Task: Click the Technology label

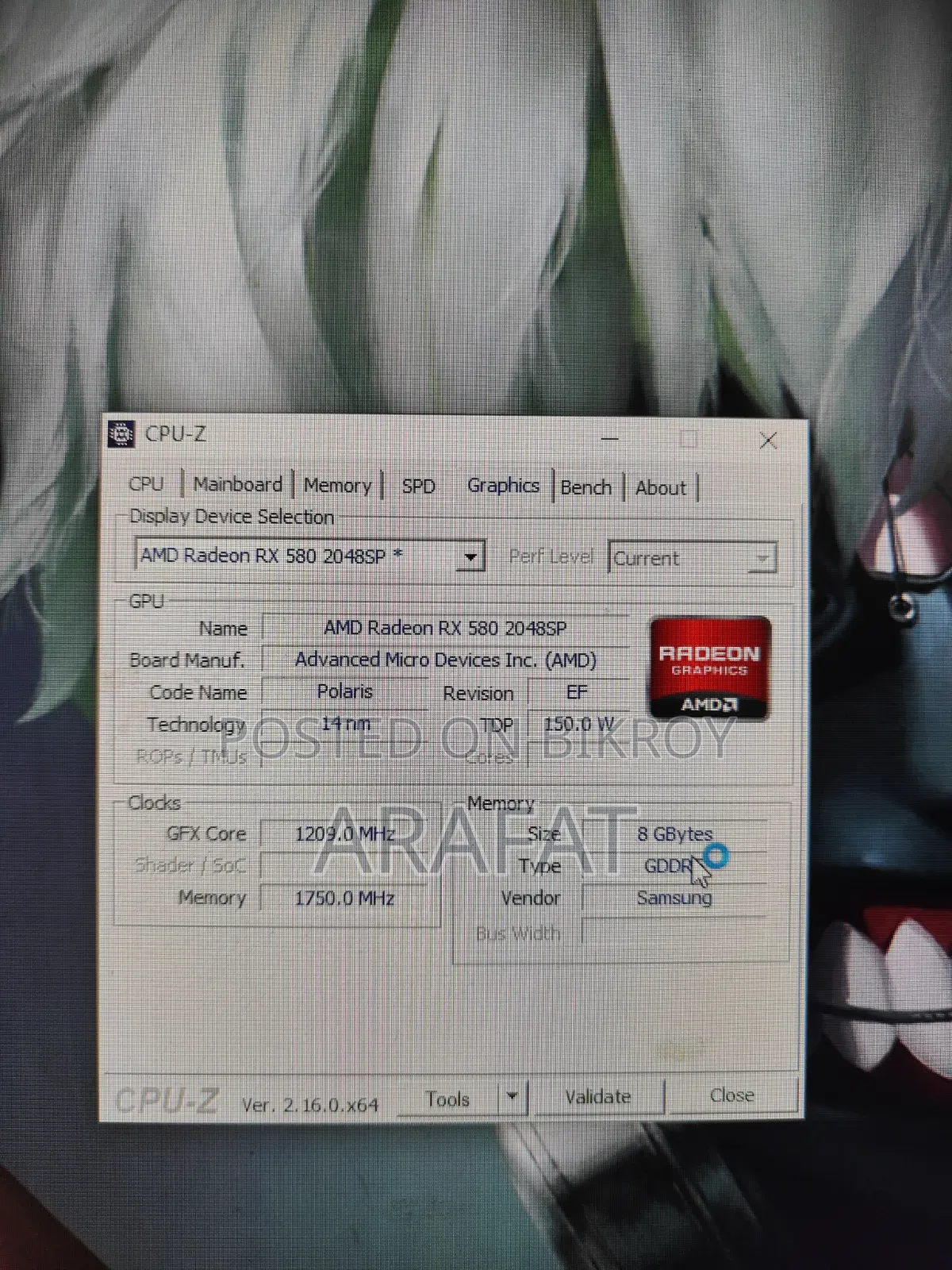Action: coord(196,725)
